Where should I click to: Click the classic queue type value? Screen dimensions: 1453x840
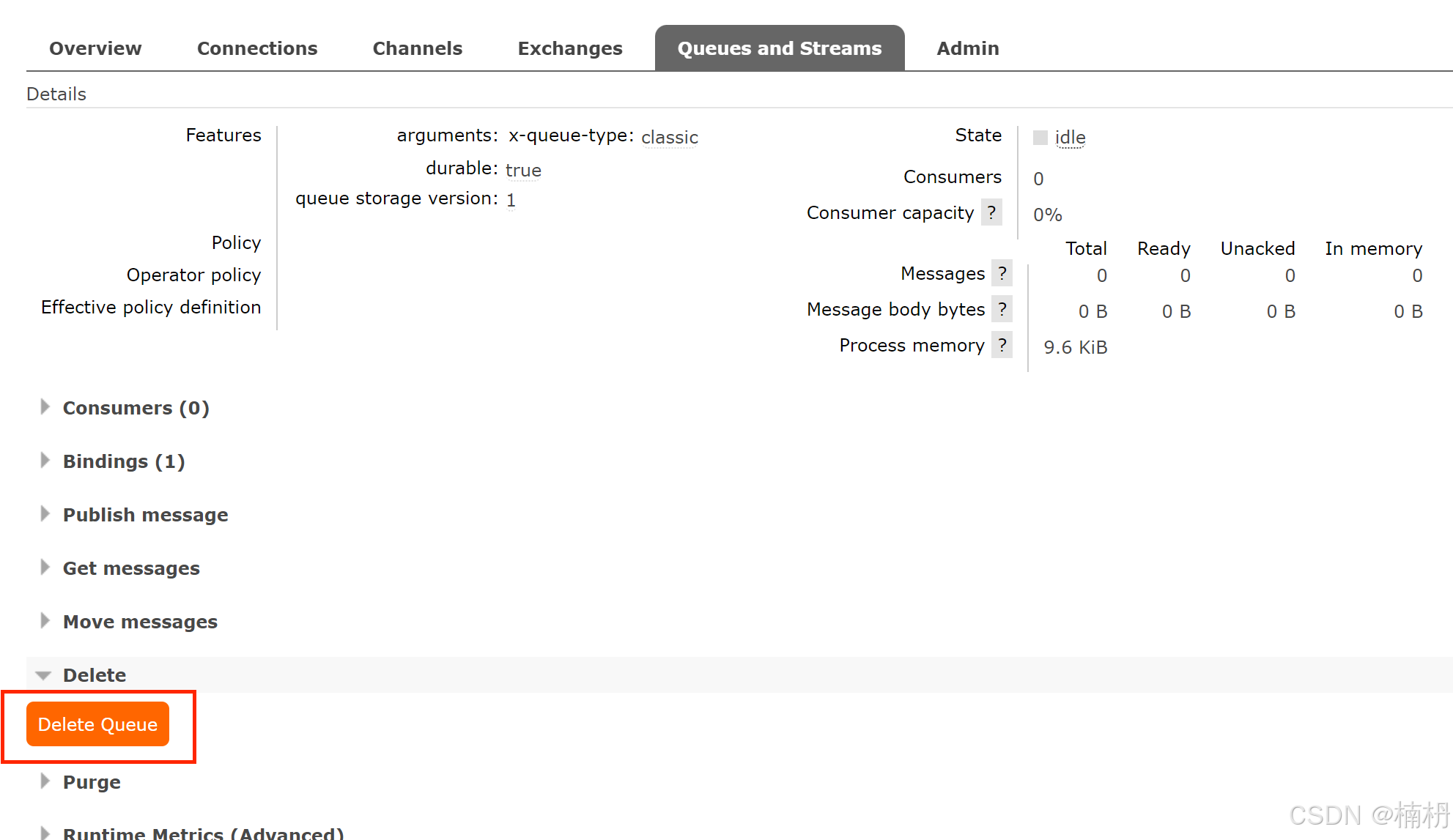pyautogui.click(x=669, y=138)
